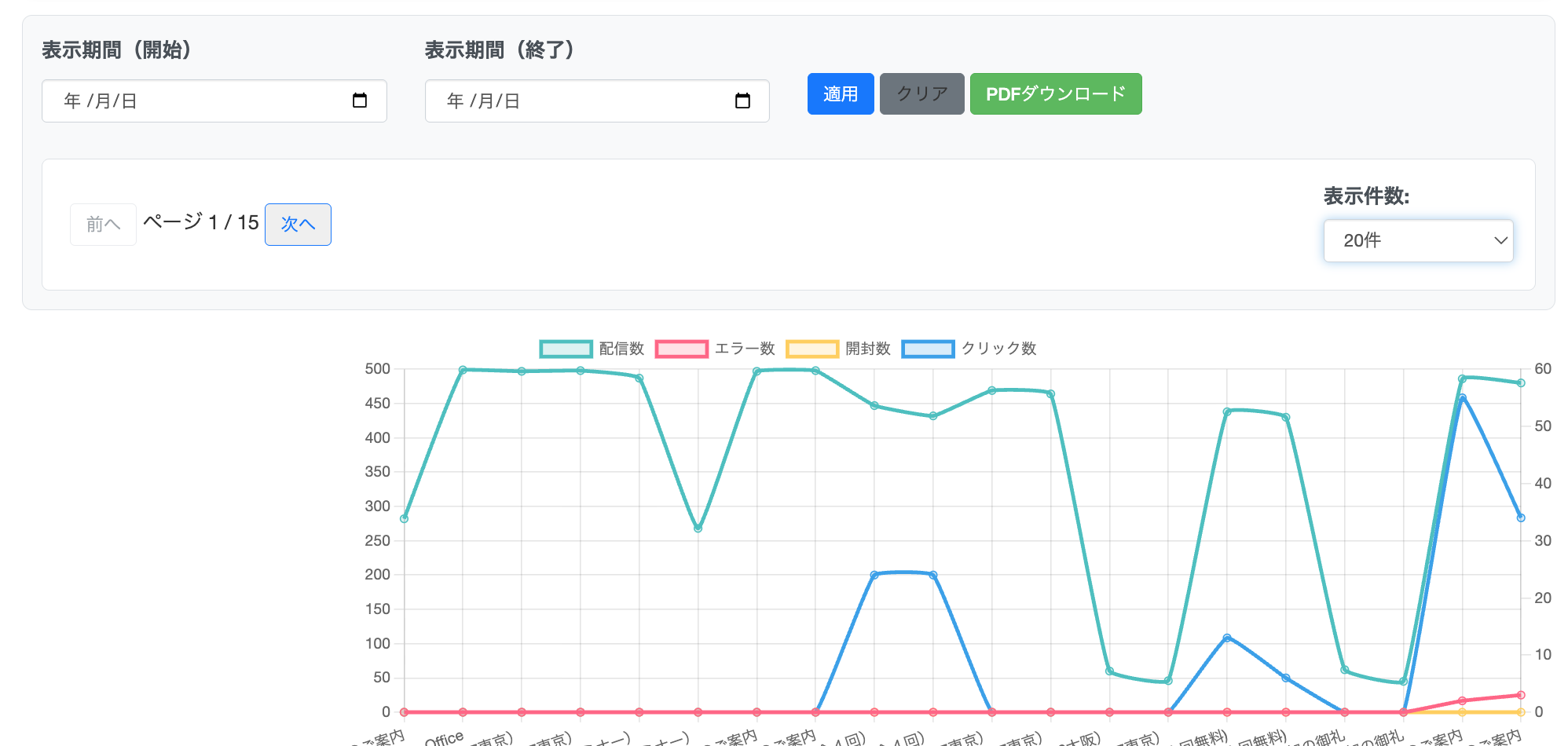Click the first 配信数 data point on chart
1568x746 pixels.
pyautogui.click(x=404, y=518)
